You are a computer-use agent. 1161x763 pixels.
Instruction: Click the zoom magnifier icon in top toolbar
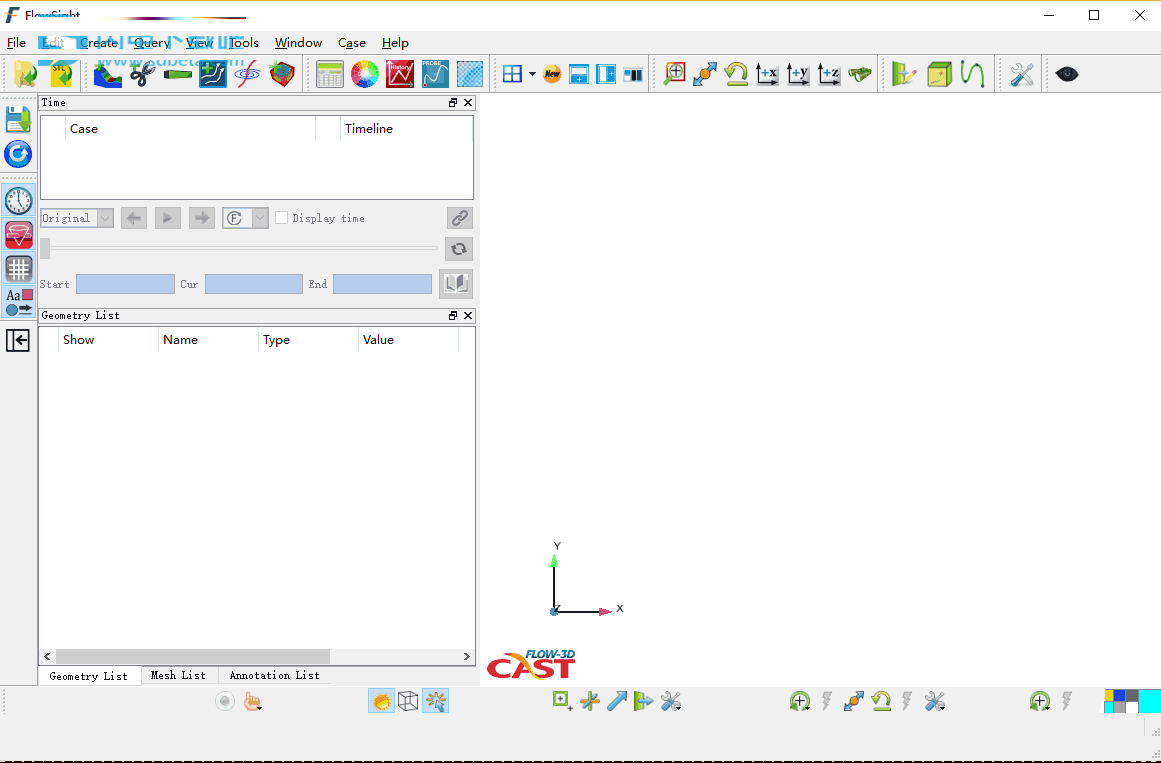[674, 74]
